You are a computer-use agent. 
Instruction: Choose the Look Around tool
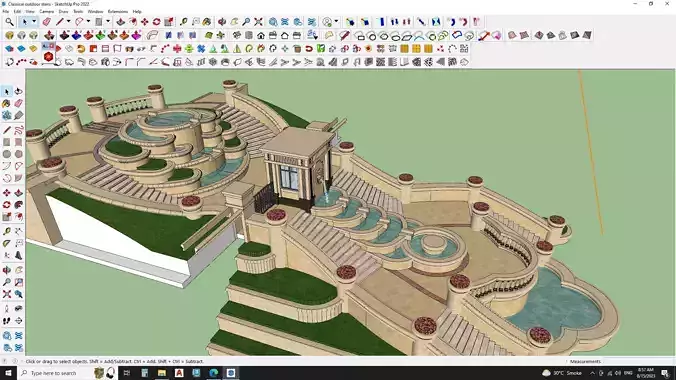(x=18, y=308)
